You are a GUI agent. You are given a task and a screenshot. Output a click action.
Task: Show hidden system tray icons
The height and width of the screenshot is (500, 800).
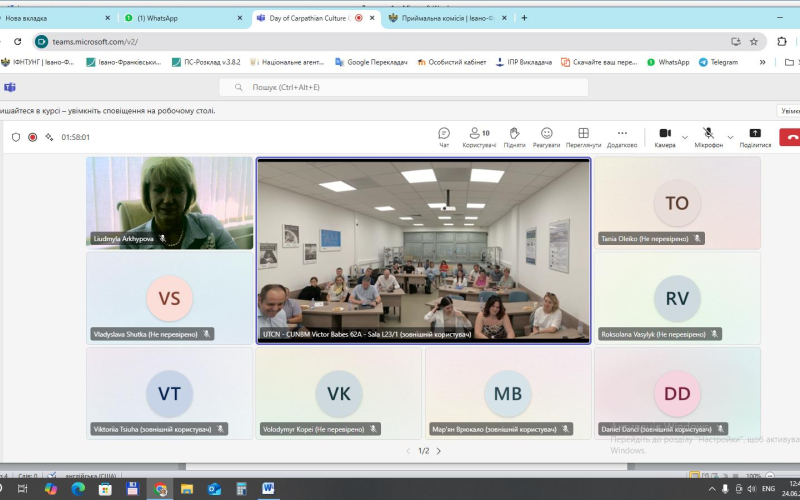point(712,489)
